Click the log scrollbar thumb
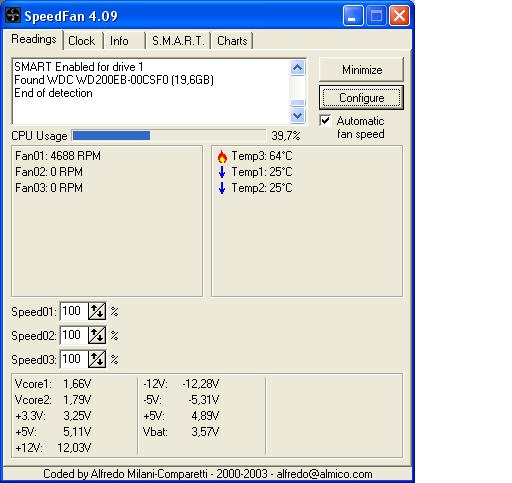The height and width of the screenshot is (483, 512). click(297, 103)
